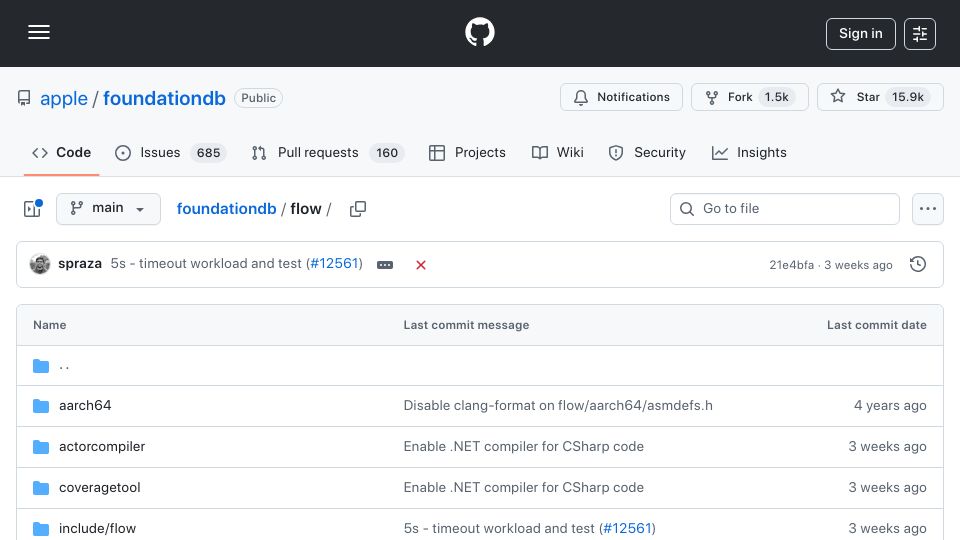960x540 pixels.
Task: Click the Sign in button
Action: (860, 34)
